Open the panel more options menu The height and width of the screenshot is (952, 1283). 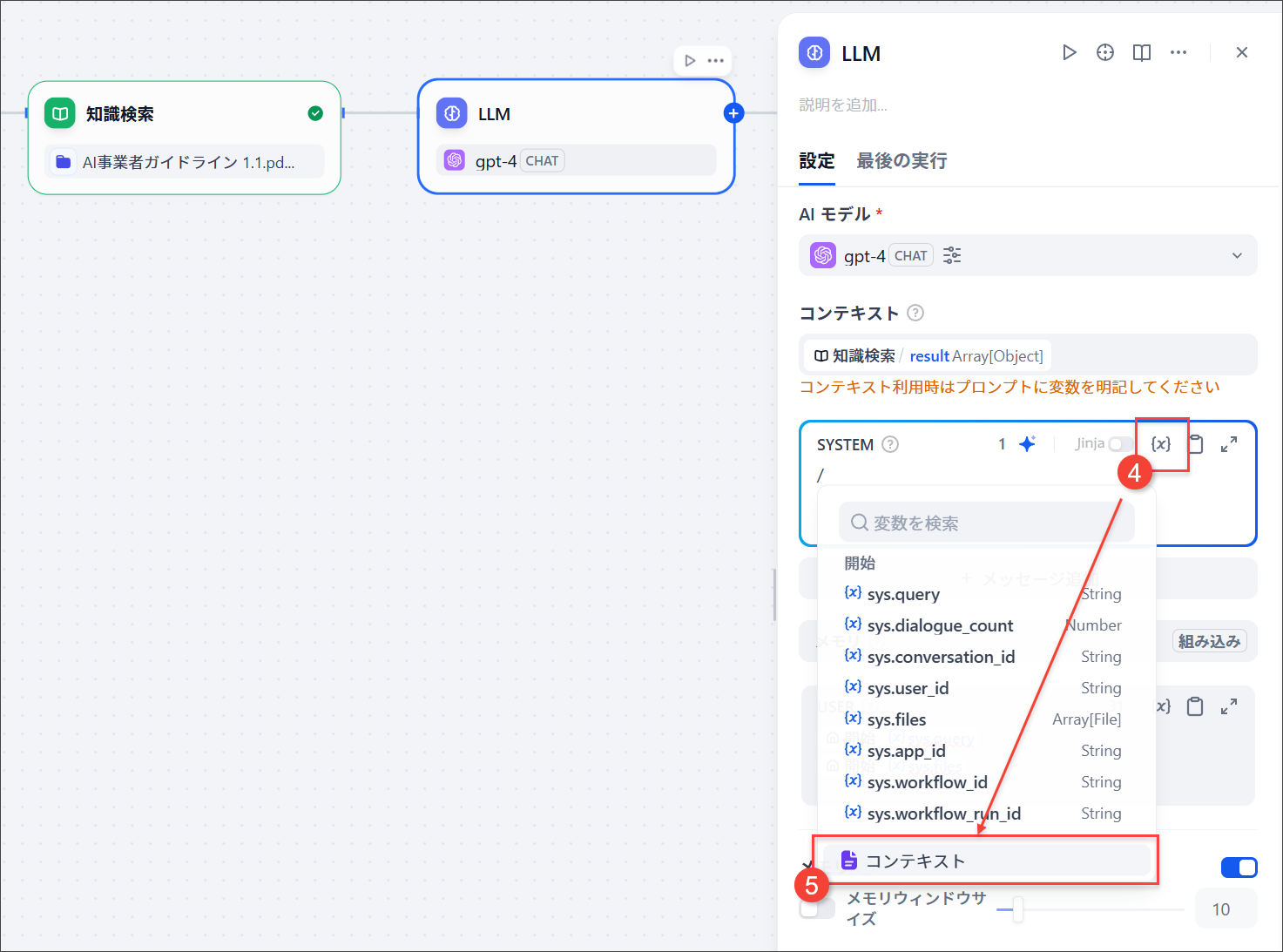click(x=1178, y=53)
